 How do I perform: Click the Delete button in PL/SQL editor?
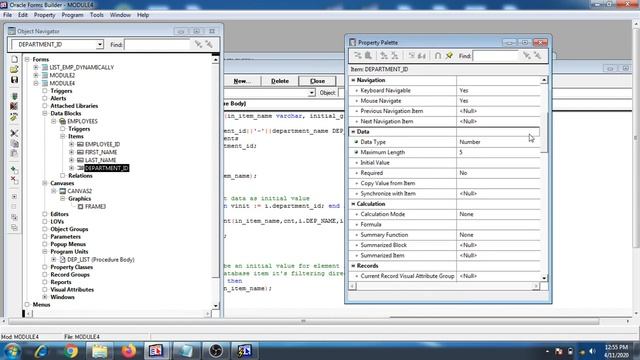280,81
